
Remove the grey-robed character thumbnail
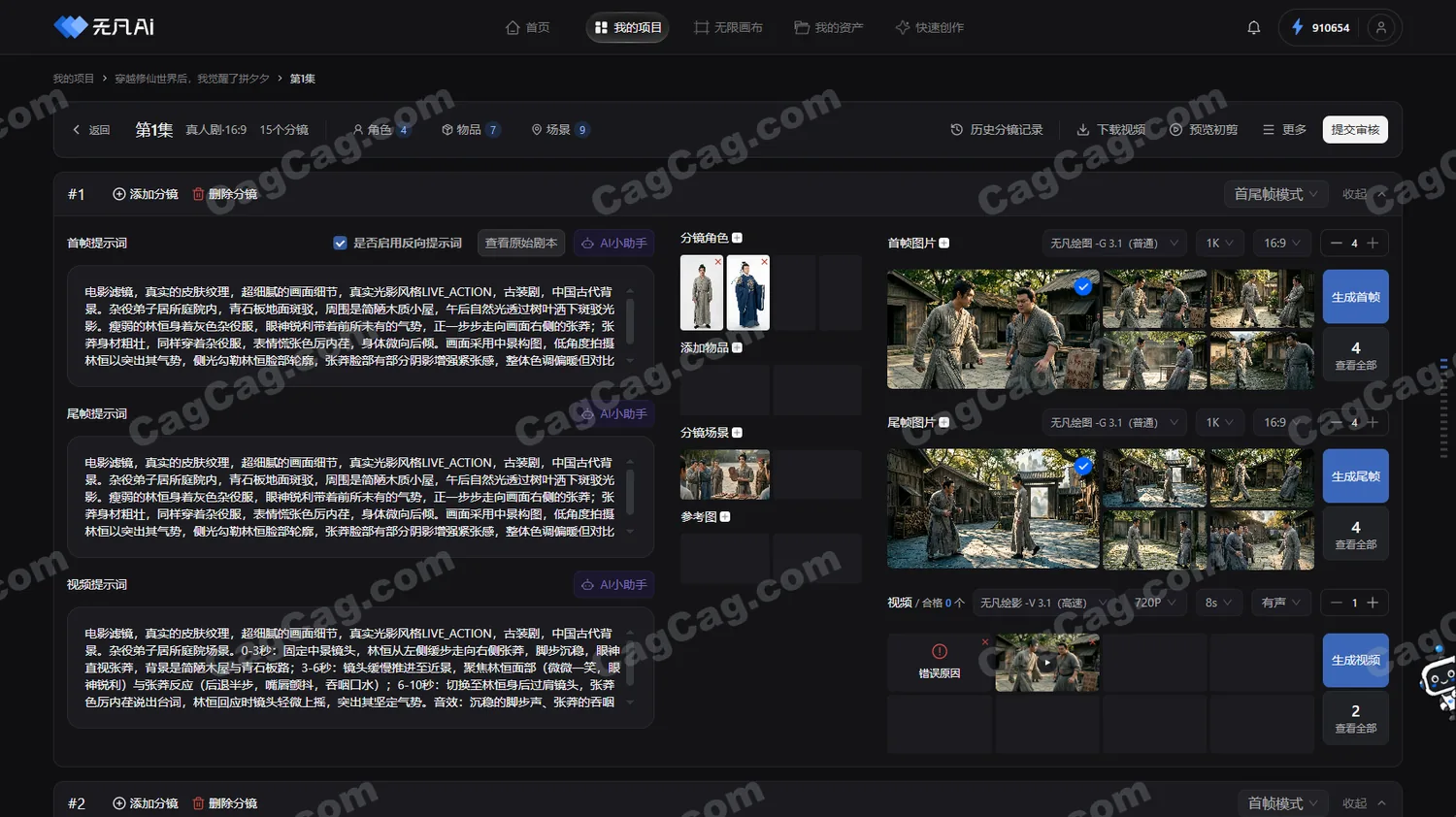pyautogui.click(x=718, y=261)
